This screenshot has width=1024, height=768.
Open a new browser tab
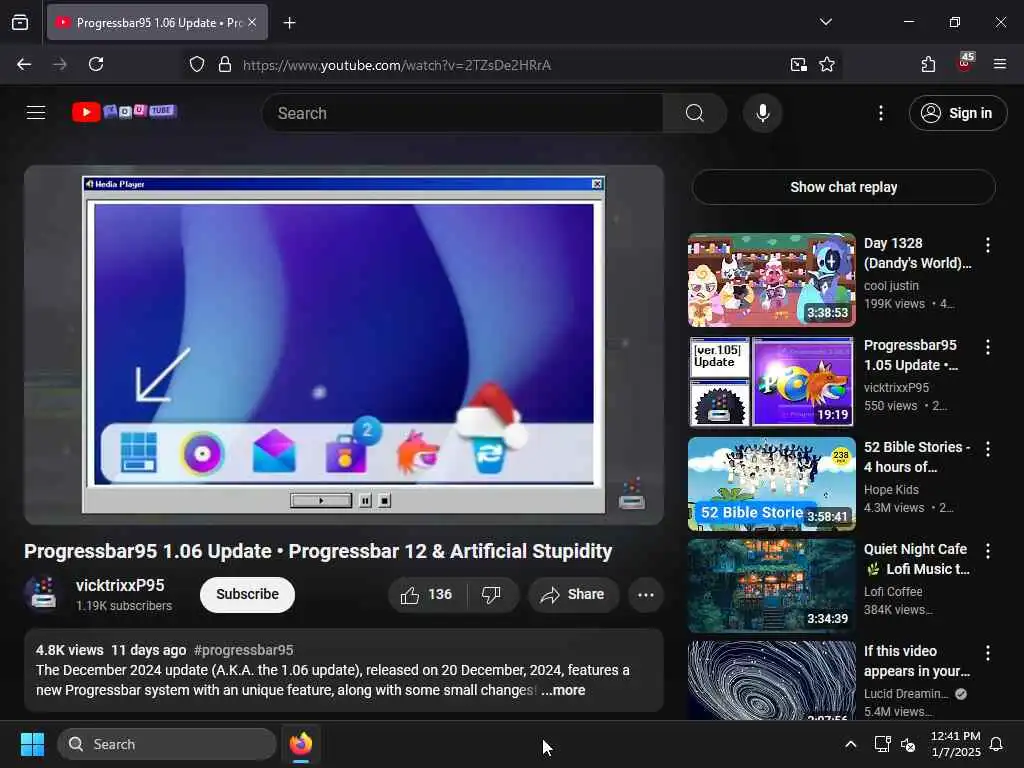289,23
